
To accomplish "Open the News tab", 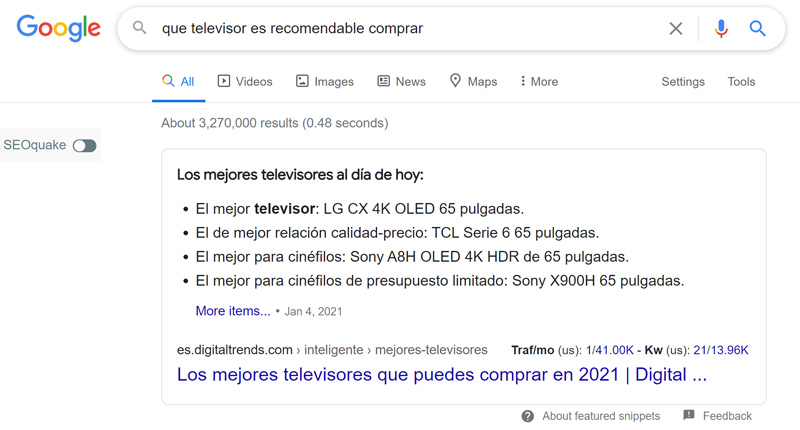I will click(x=402, y=82).
